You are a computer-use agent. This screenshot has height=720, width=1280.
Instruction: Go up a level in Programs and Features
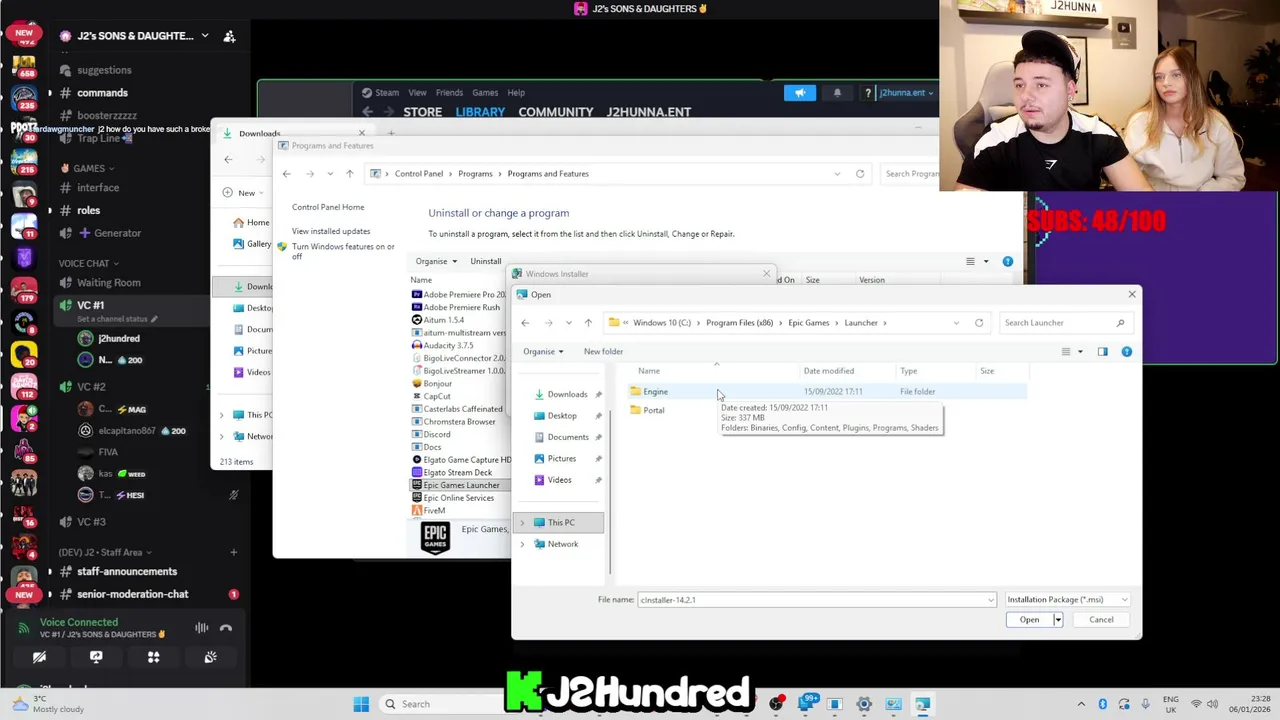tap(349, 174)
